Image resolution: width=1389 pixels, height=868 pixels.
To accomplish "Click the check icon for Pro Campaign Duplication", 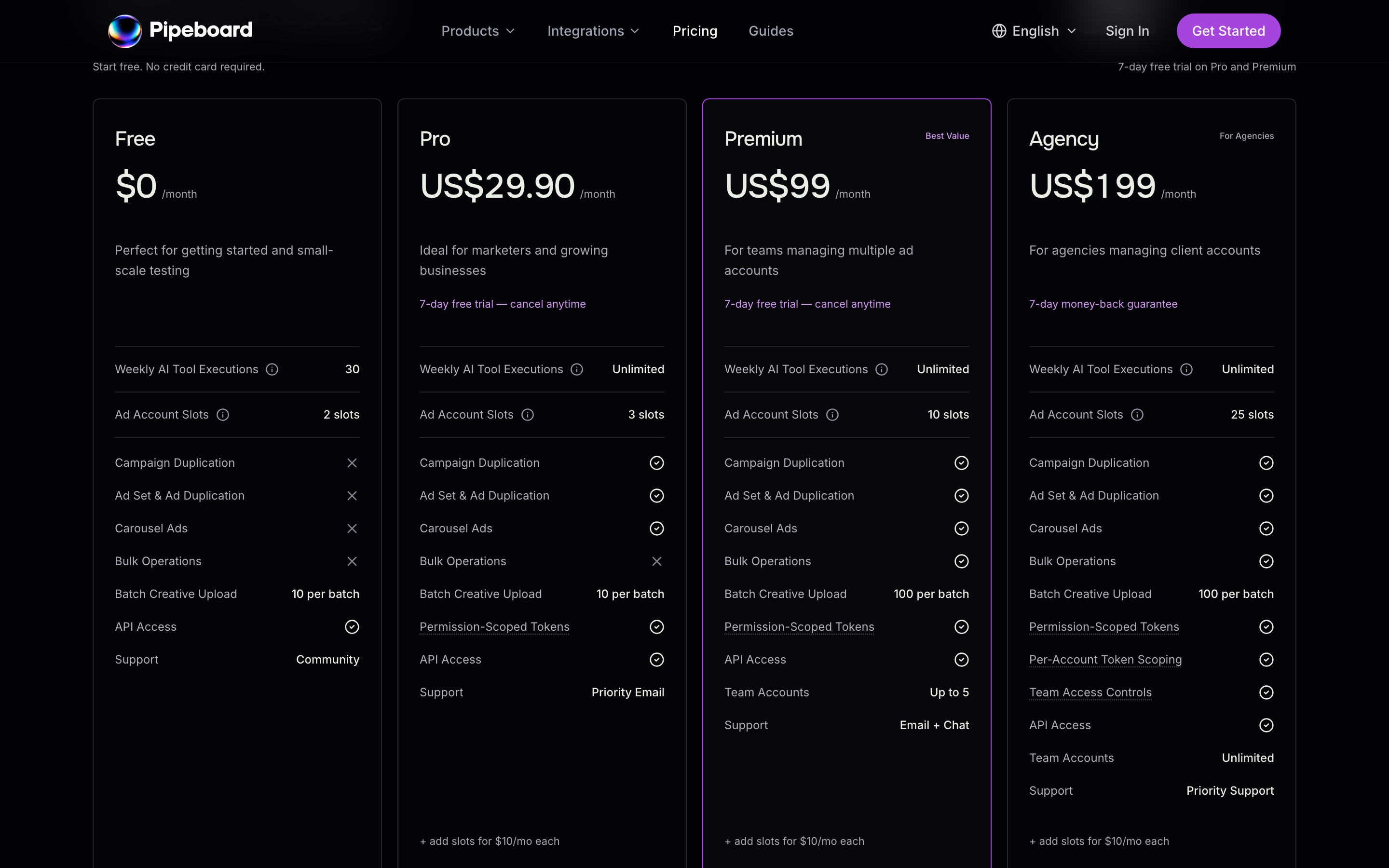I will coord(656,463).
